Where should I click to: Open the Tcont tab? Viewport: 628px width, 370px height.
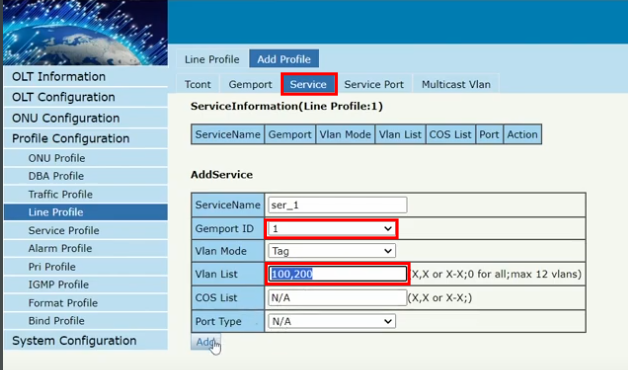(x=198, y=84)
